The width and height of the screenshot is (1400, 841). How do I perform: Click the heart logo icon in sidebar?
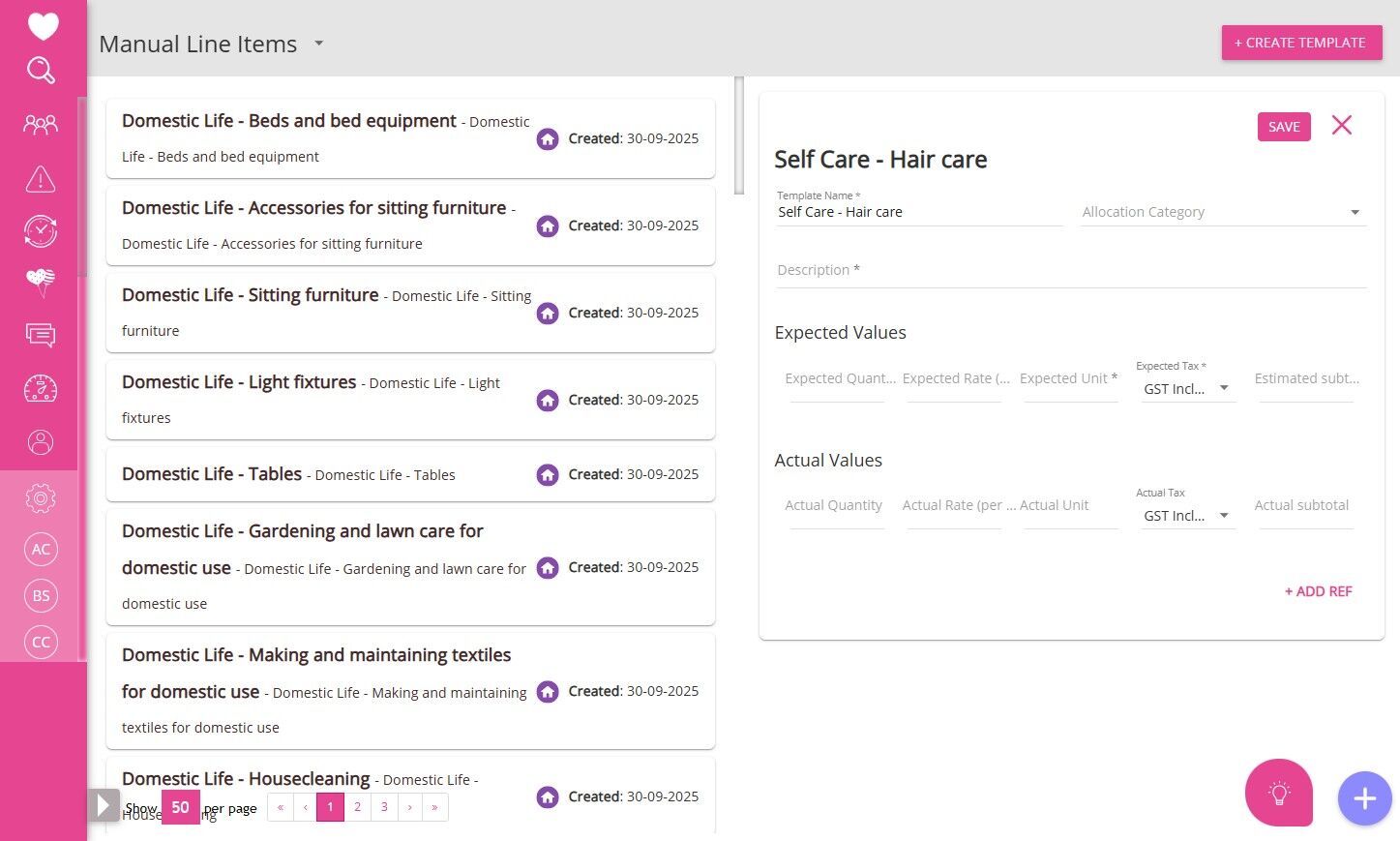(43, 26)
